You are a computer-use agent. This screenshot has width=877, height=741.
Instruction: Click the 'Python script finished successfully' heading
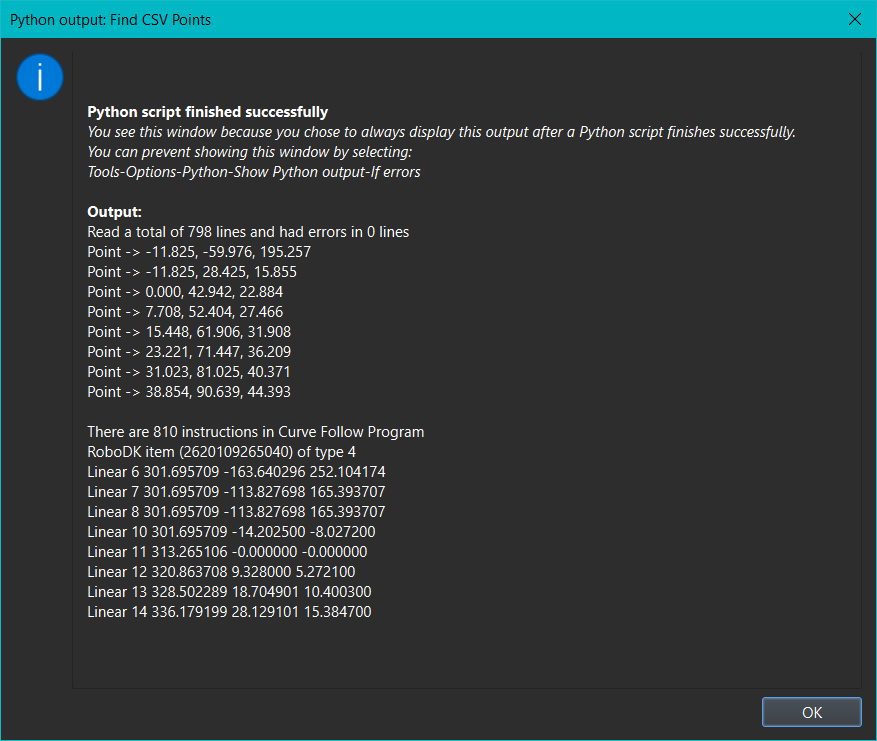point(207,112)
